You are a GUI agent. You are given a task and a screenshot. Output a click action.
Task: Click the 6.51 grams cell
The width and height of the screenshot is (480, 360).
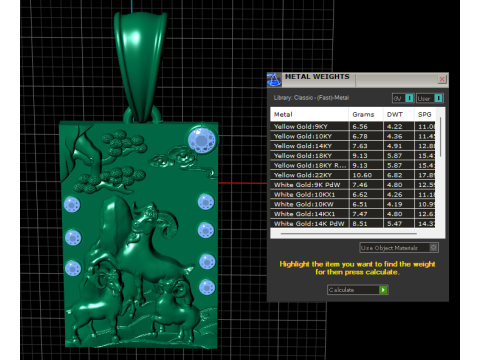pyautogui.click(x=366, y=204)
